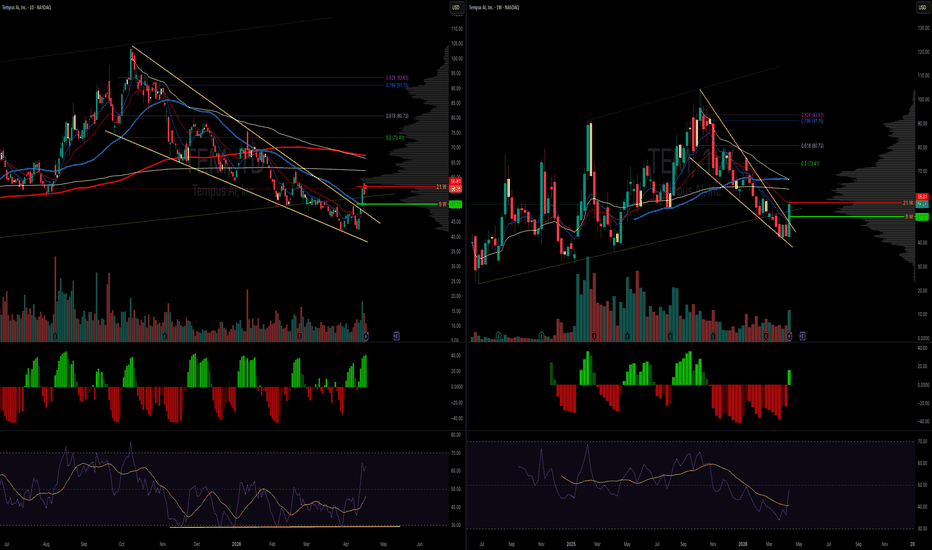Select red 21 W horizontal line, daily chart
This screenshot has height=550, width=932.
pos(397,187)
